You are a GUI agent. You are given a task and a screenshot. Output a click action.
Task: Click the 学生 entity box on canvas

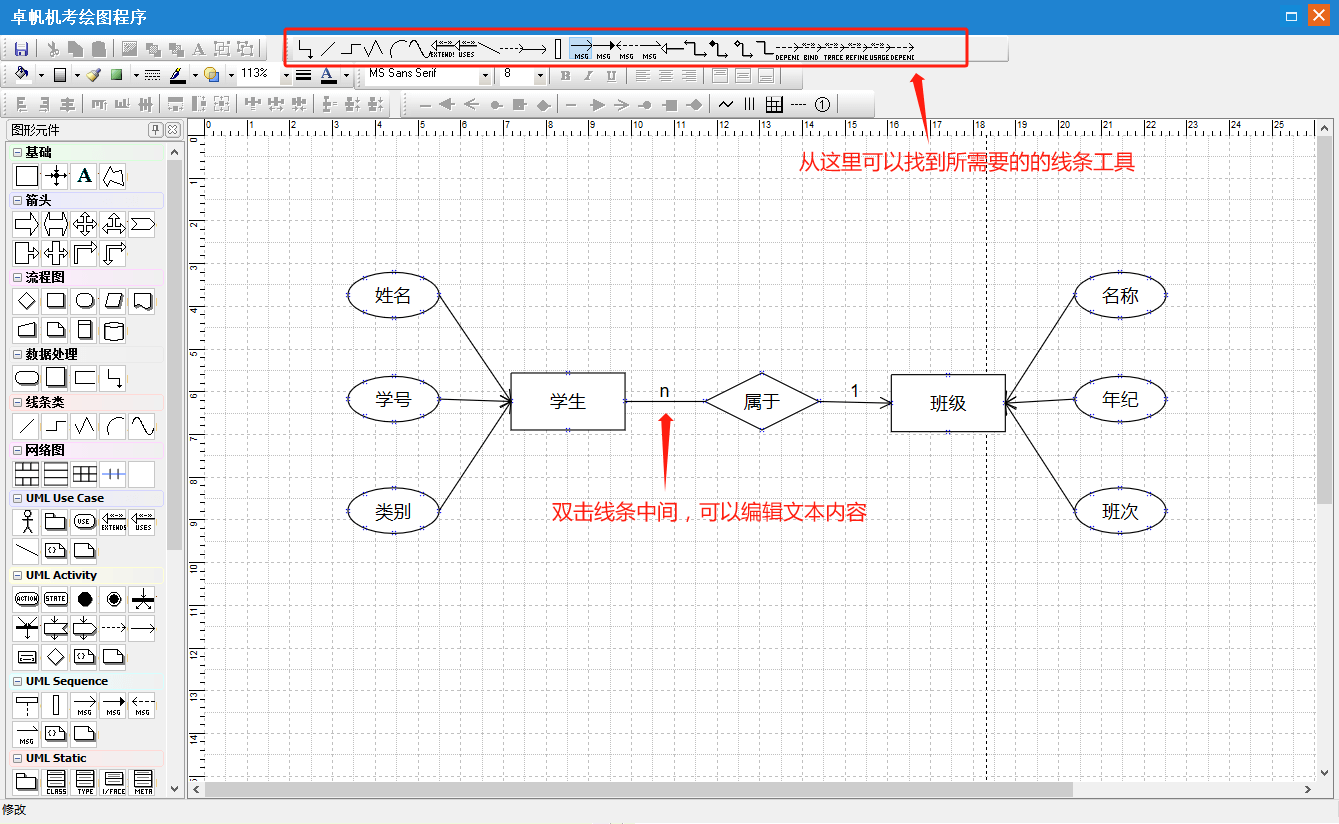pos(567,401)
